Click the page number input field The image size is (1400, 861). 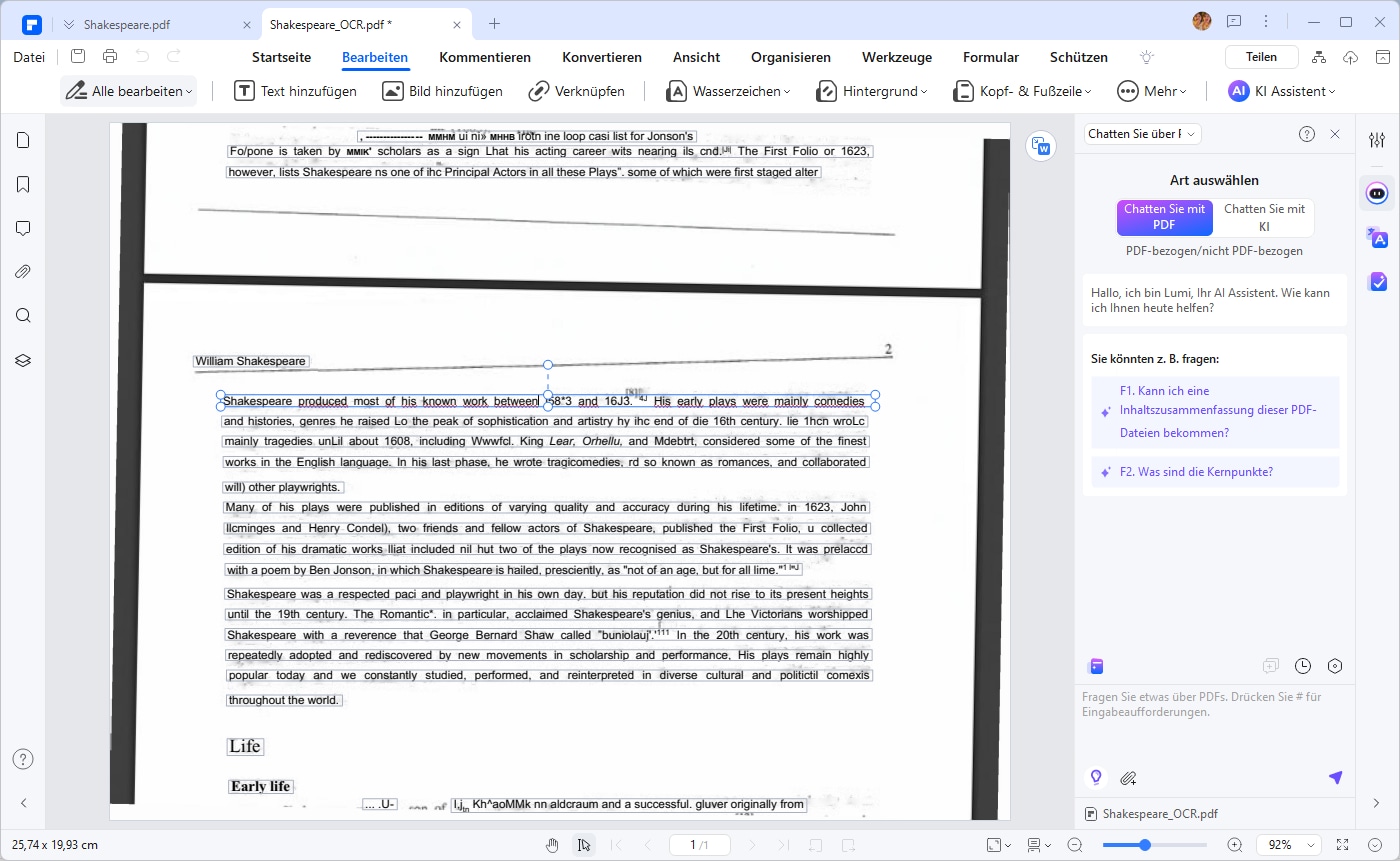(700, 845)
